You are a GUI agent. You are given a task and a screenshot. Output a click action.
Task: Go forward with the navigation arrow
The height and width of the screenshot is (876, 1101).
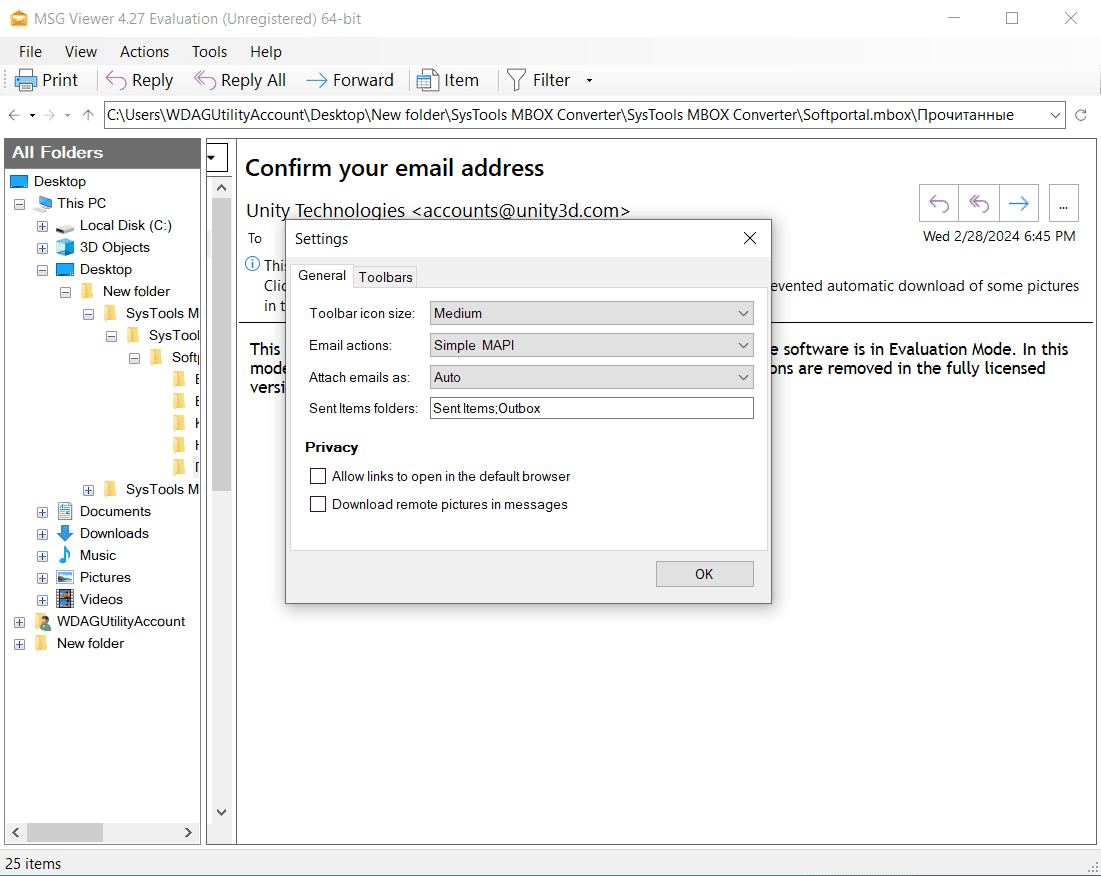pyautogui.click(x=49, y=115)
